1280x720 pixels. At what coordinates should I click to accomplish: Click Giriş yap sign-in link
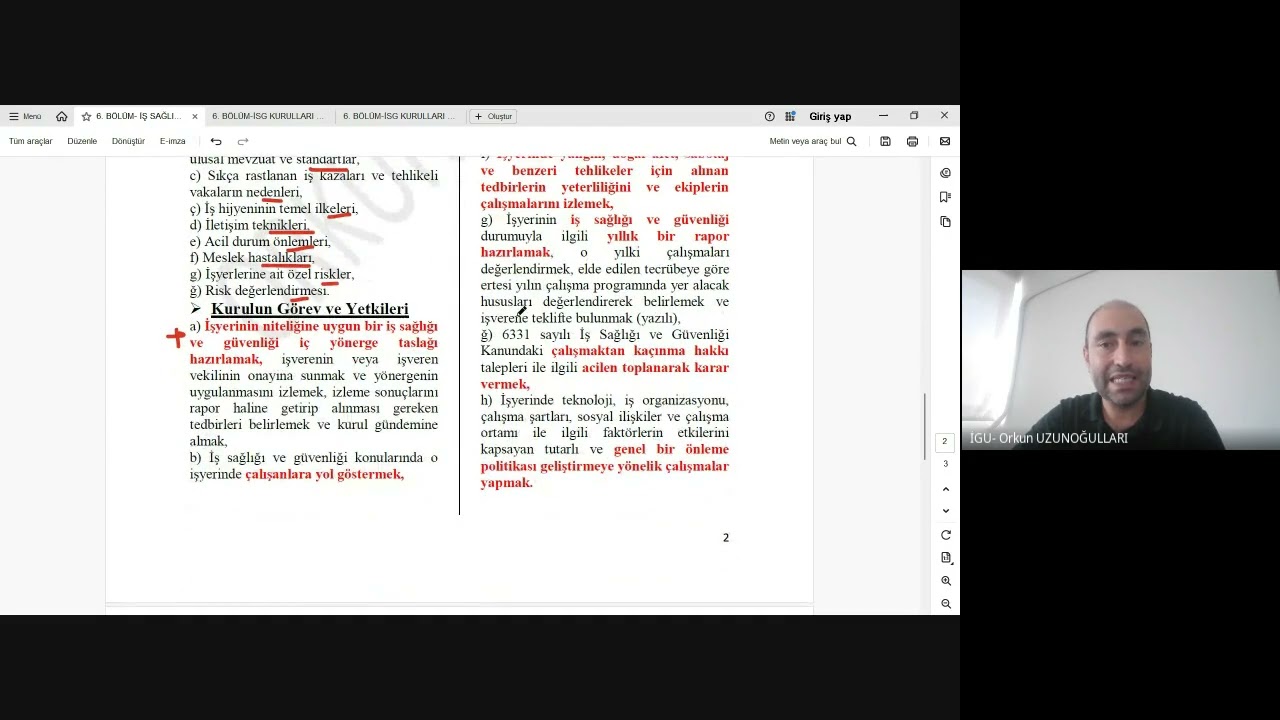(830, 116)
